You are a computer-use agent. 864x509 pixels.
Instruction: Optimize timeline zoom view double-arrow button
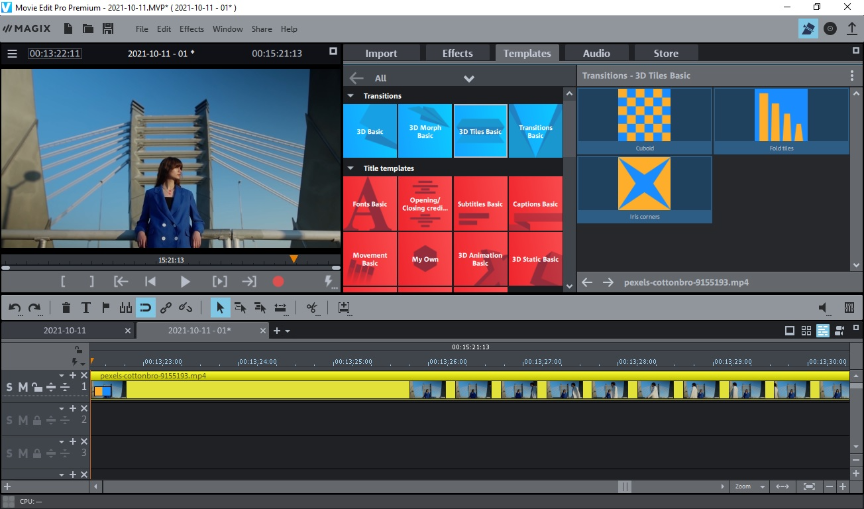(x=782, y=486)
